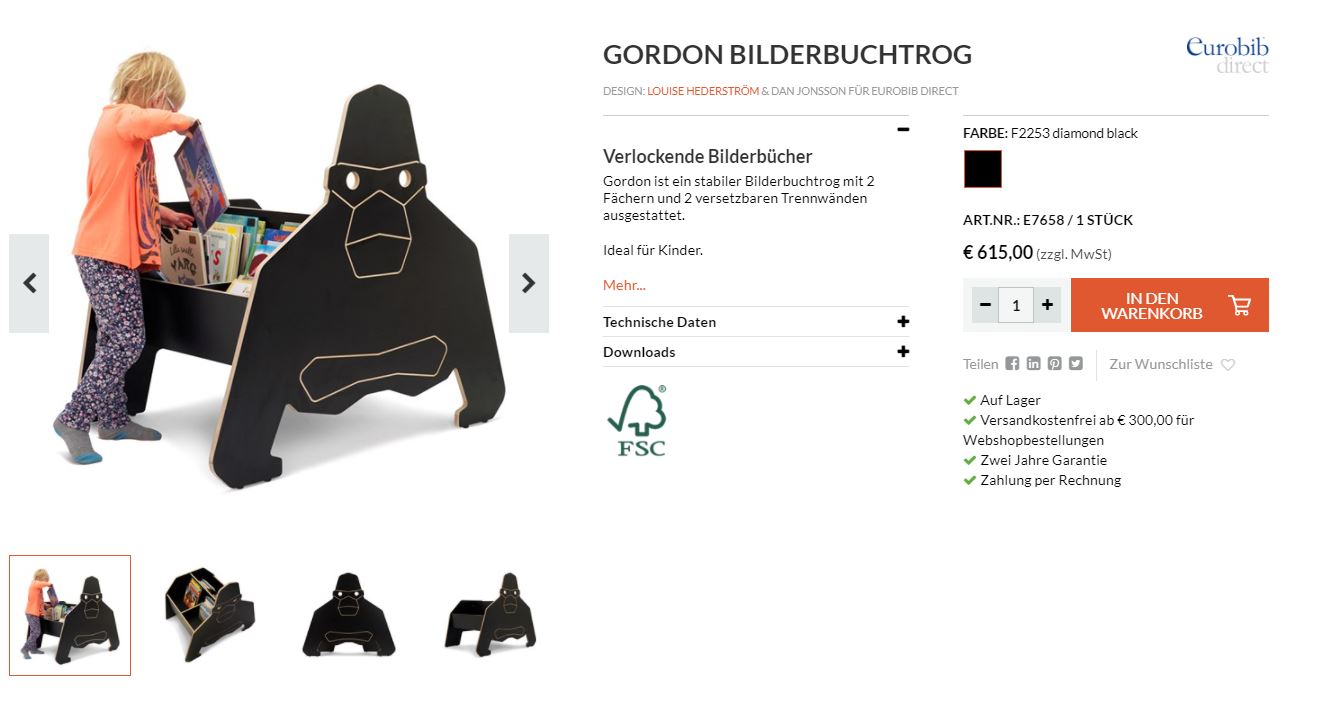Add item via In den Warenkorb

[1170, 305]
